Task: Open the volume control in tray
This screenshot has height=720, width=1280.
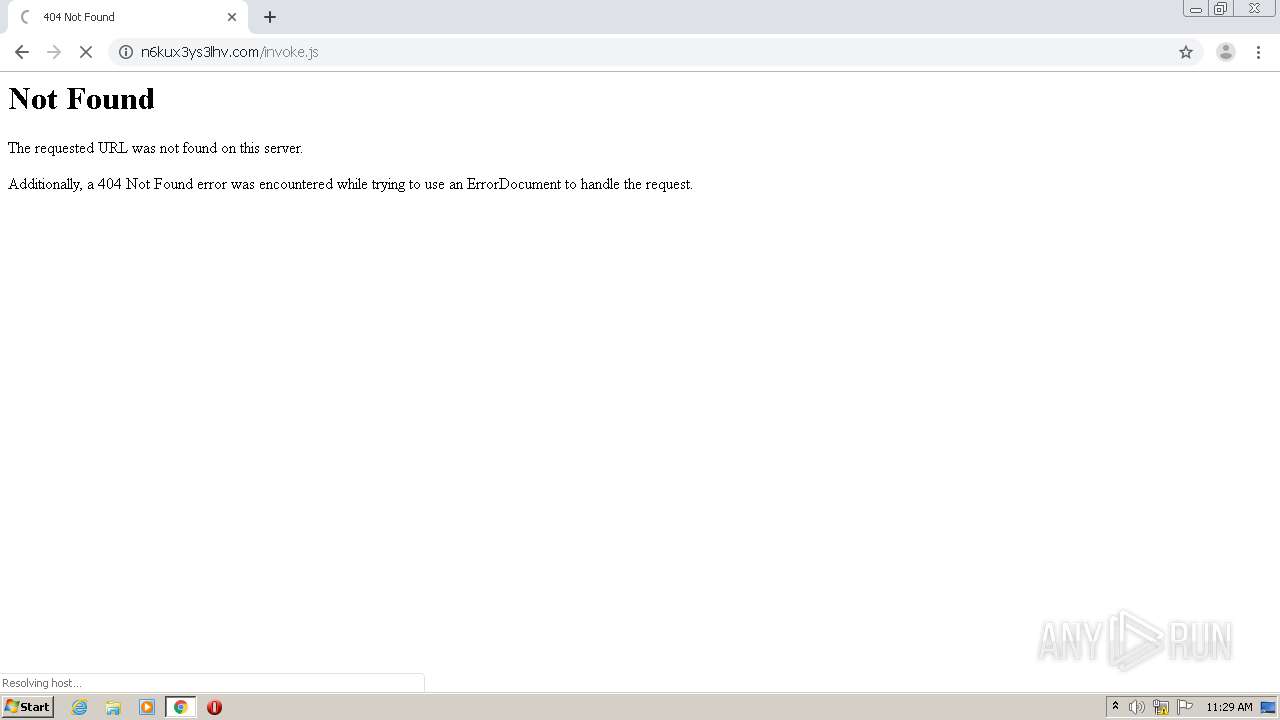Action: 1137,707
